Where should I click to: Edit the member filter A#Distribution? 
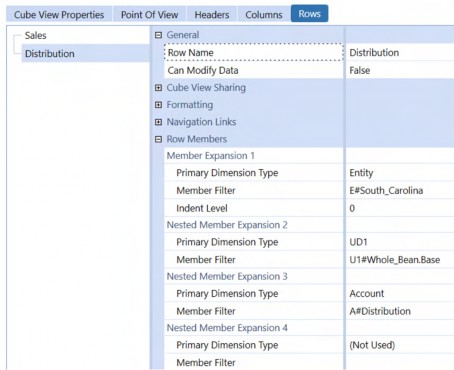[x=400, y=311]
